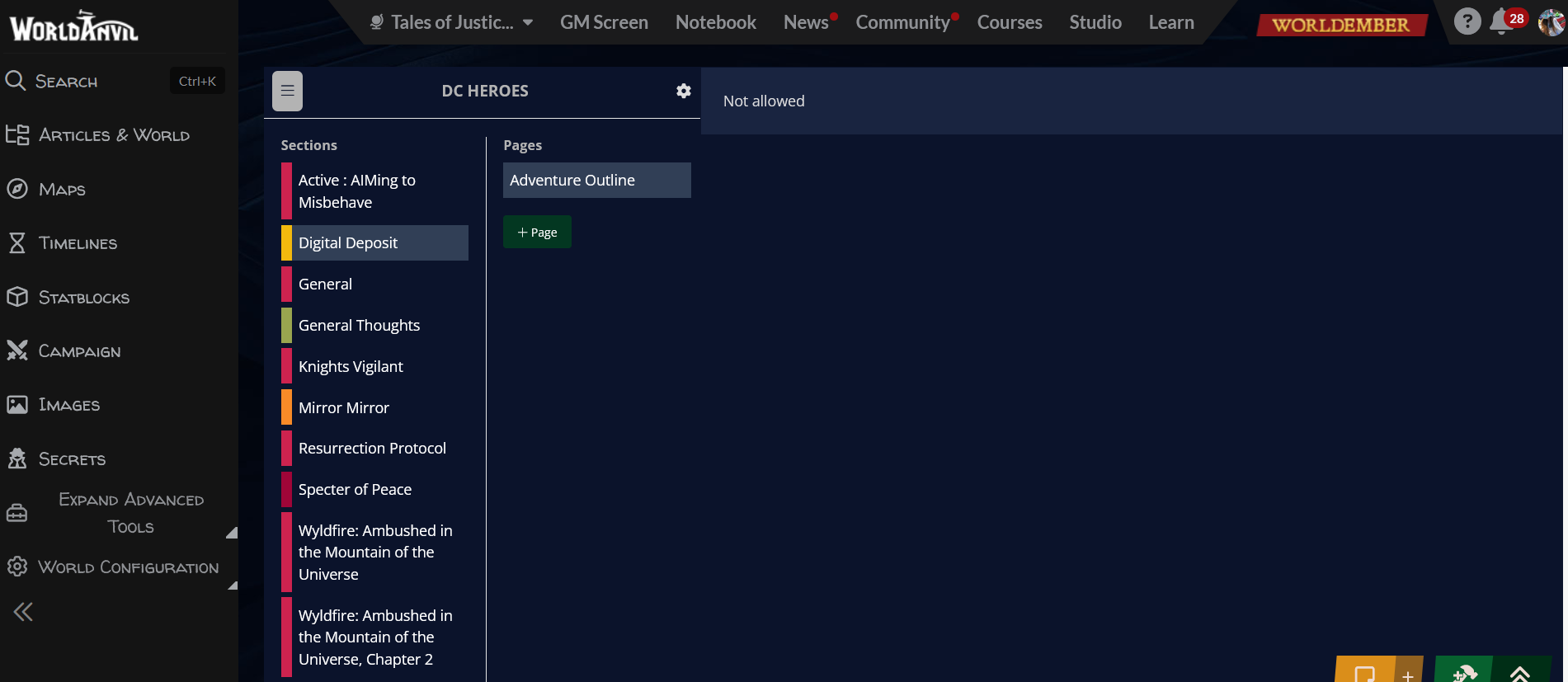Open the help question mark icon

click(1467, 21)
